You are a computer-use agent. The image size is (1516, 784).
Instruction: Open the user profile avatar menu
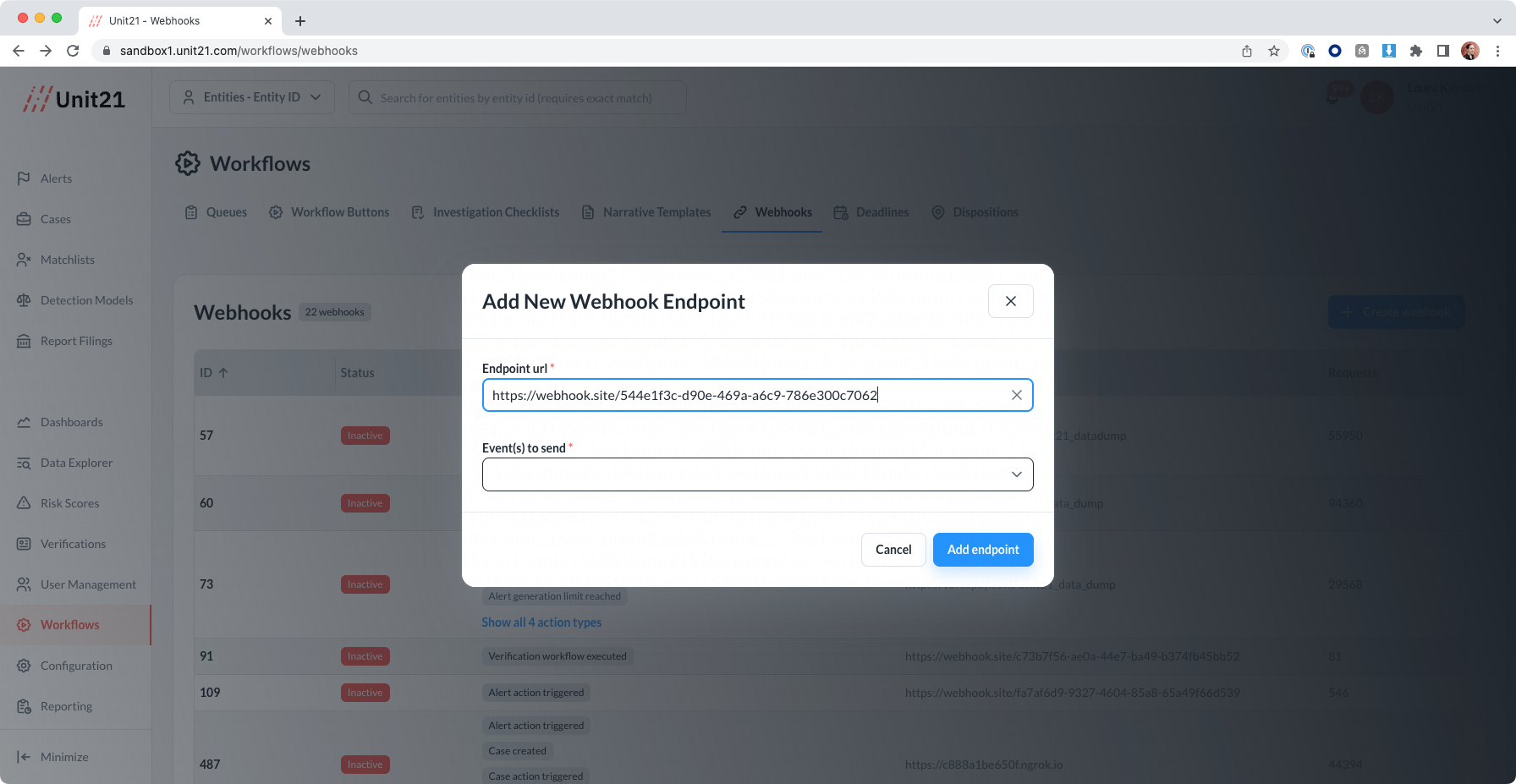(1377, 97)
